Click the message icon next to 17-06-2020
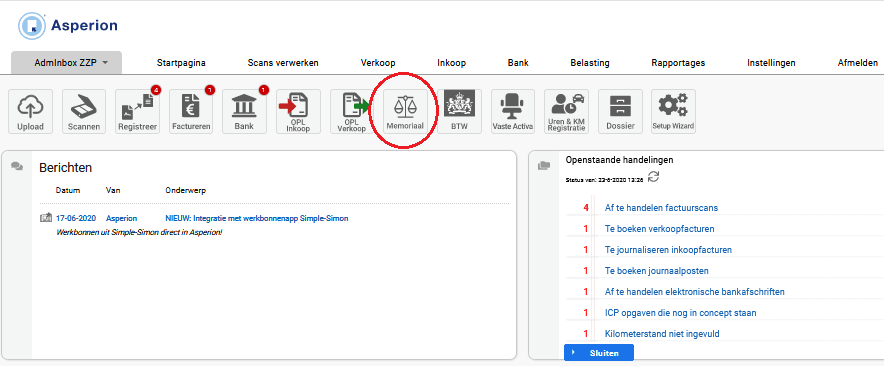The image size is (884, 366). (x=46, y=218)
